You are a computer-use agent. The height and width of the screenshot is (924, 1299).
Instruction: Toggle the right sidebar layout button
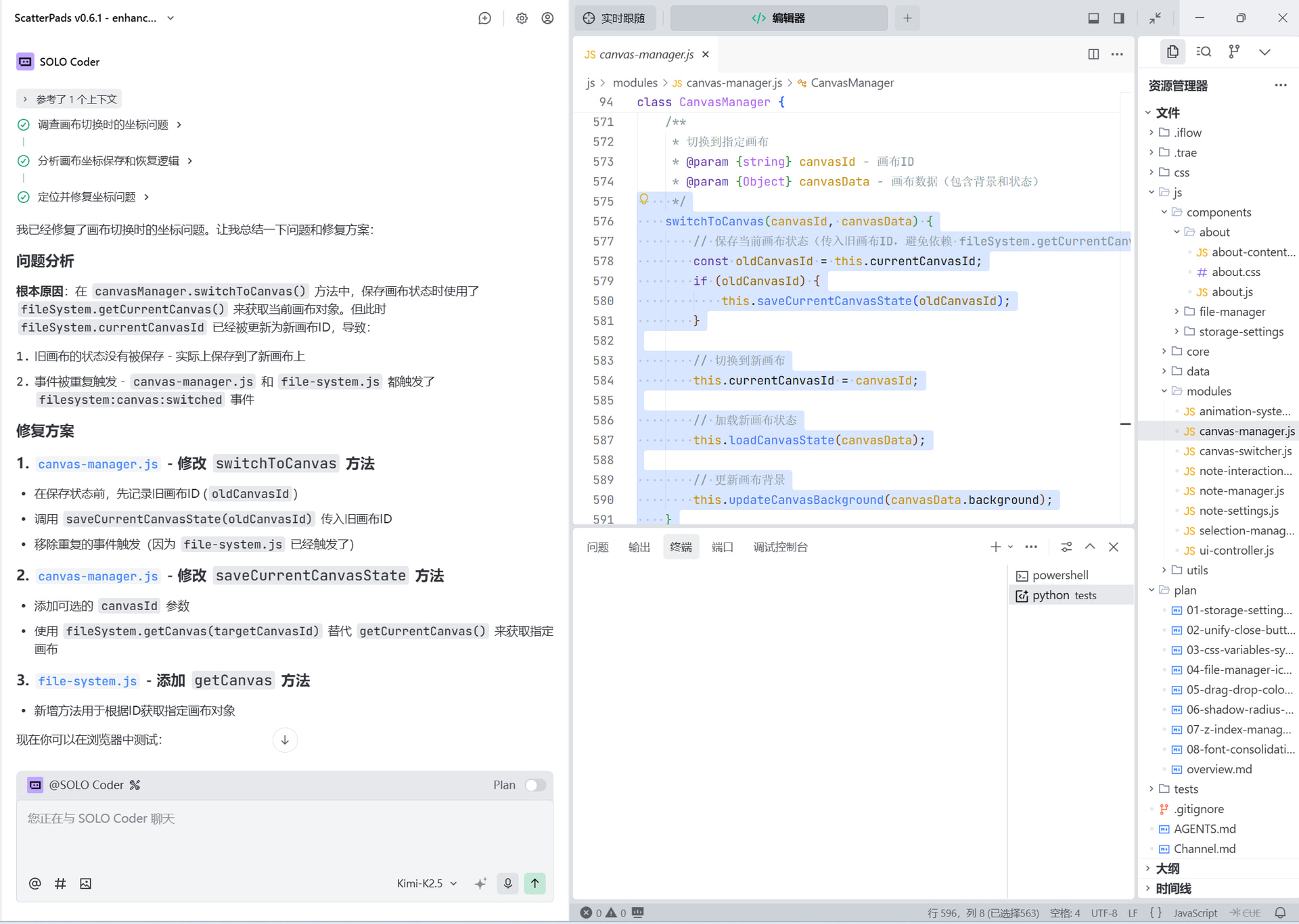[x=1119, y=18]
